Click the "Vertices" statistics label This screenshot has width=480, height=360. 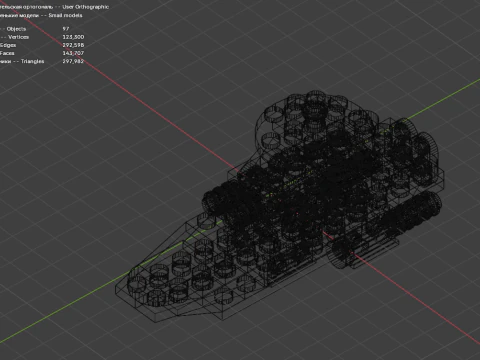pos(18,37)
